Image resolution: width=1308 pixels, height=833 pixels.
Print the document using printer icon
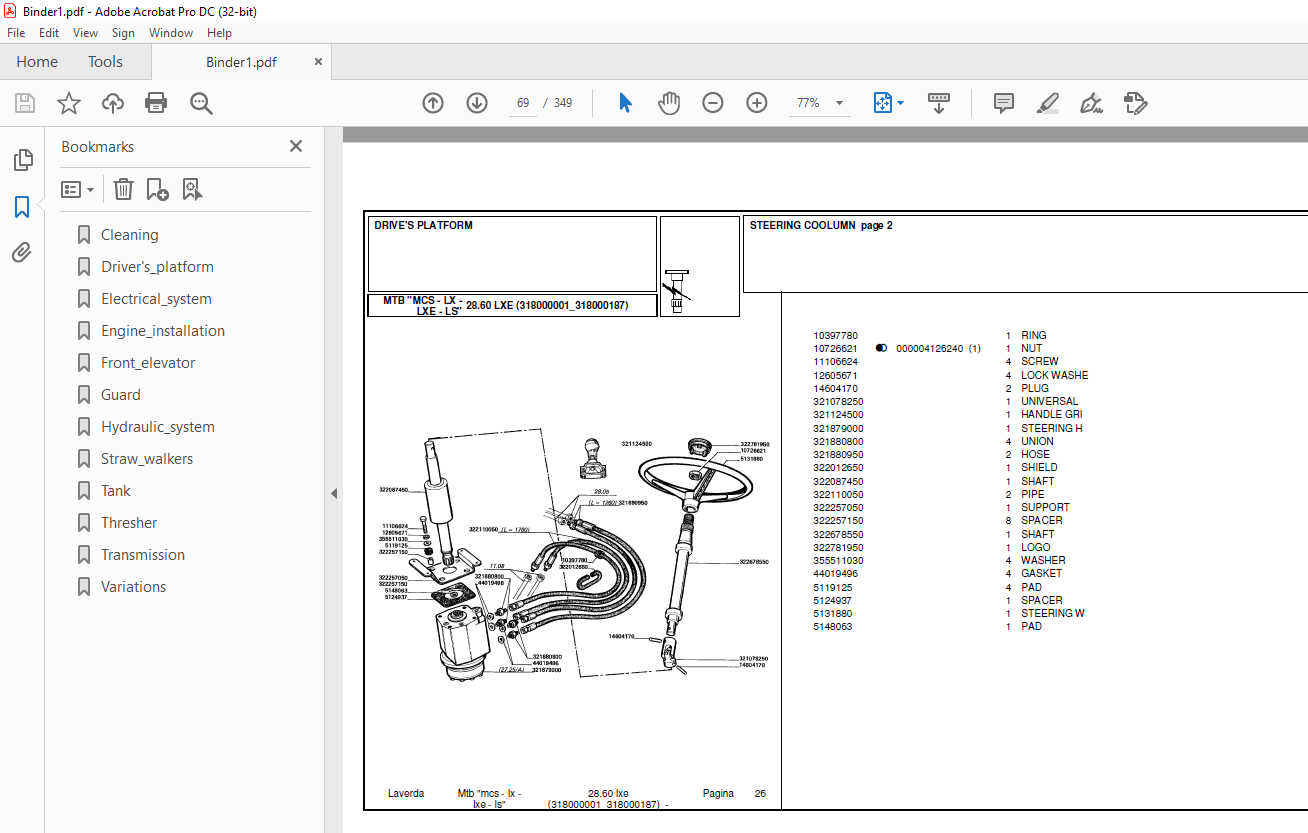pyautogui.click(x=156, y=103)
